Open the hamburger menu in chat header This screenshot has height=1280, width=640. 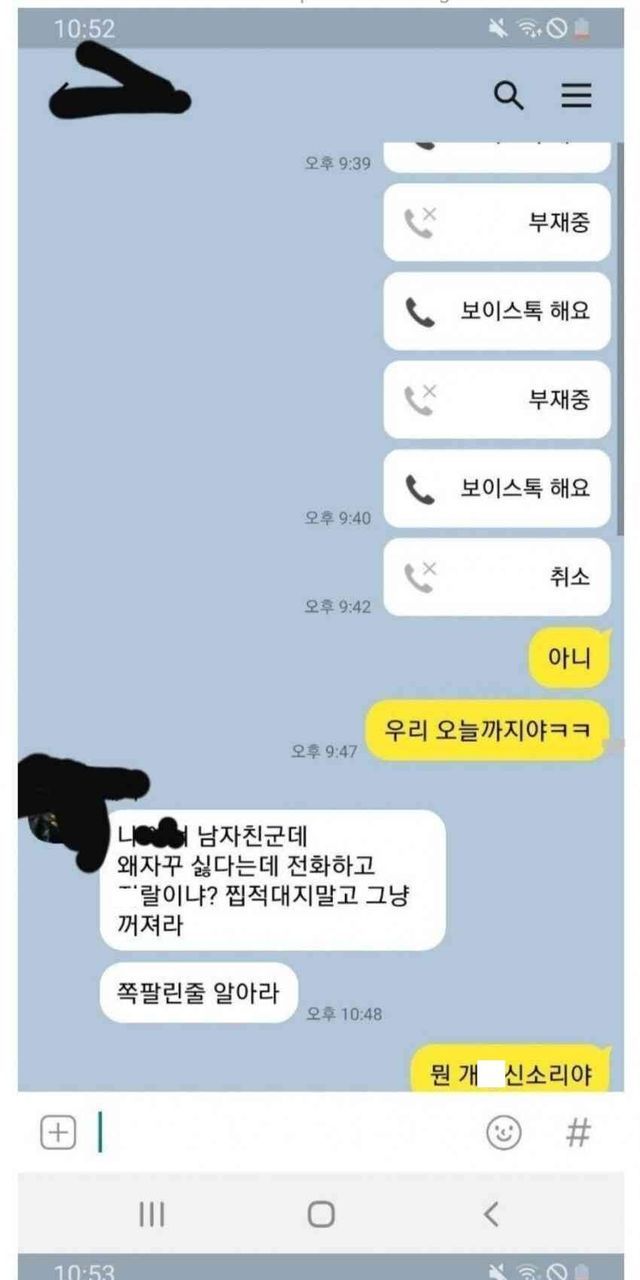click(576, 95)
